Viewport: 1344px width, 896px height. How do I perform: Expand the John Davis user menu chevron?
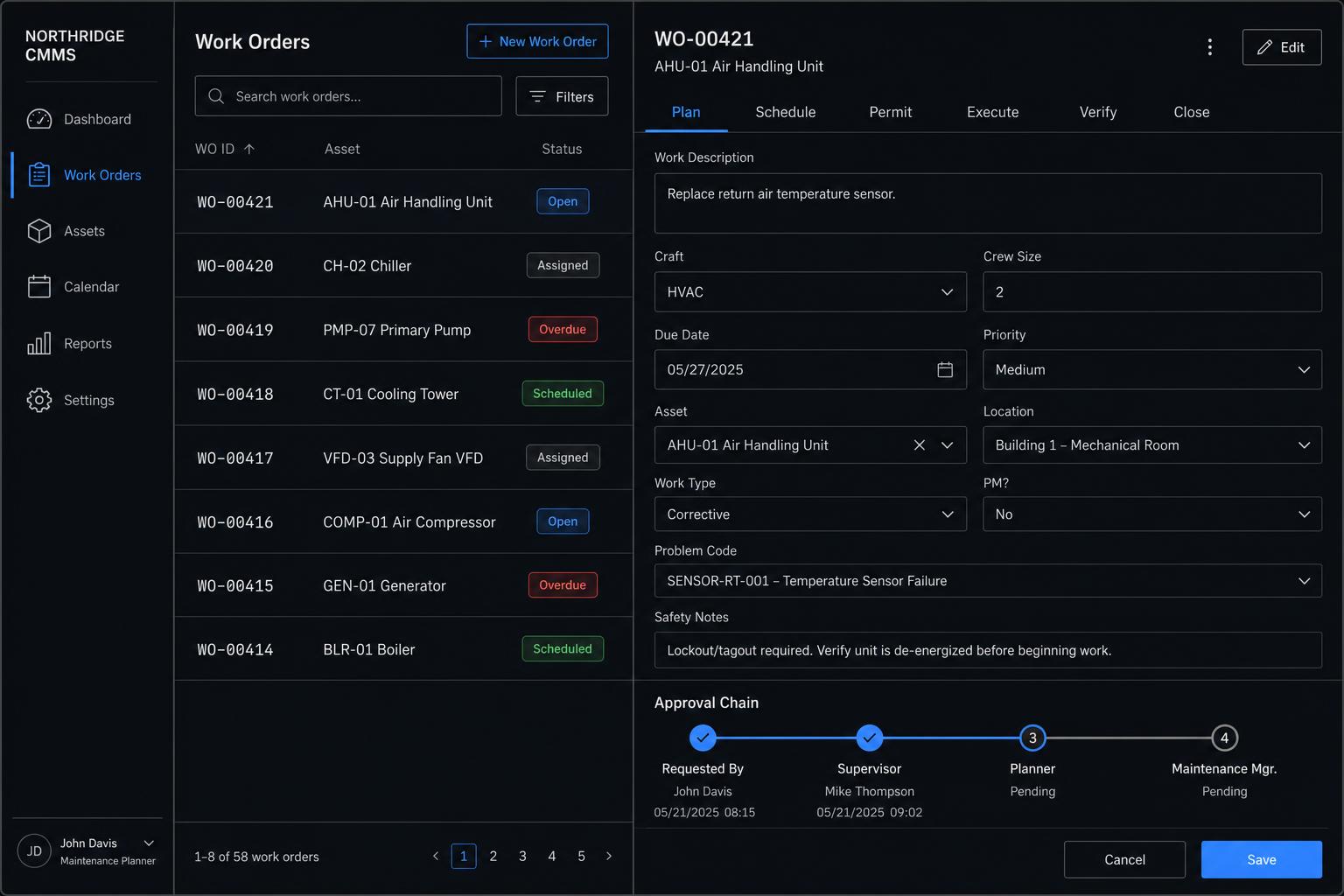coord(149,843)
